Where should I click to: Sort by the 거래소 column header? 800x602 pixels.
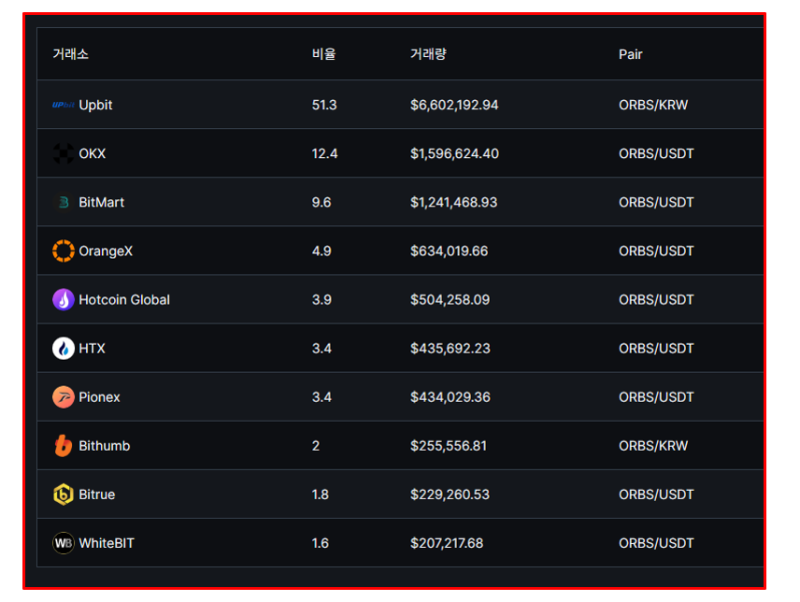pos(71,54)
